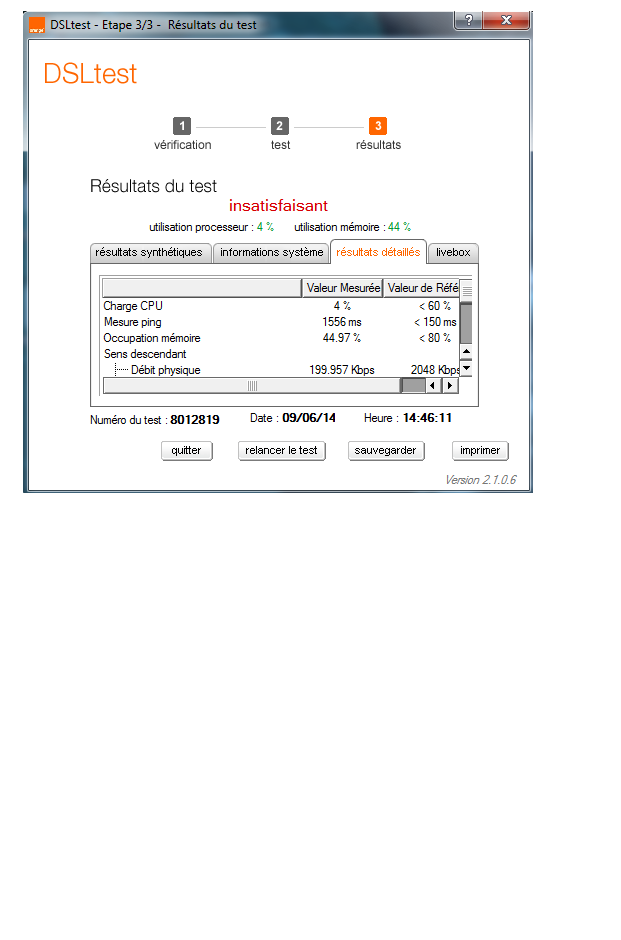Switch to résultats synthétiques tab
Screen dimensions: 621x940
click(x=150, y=252)
